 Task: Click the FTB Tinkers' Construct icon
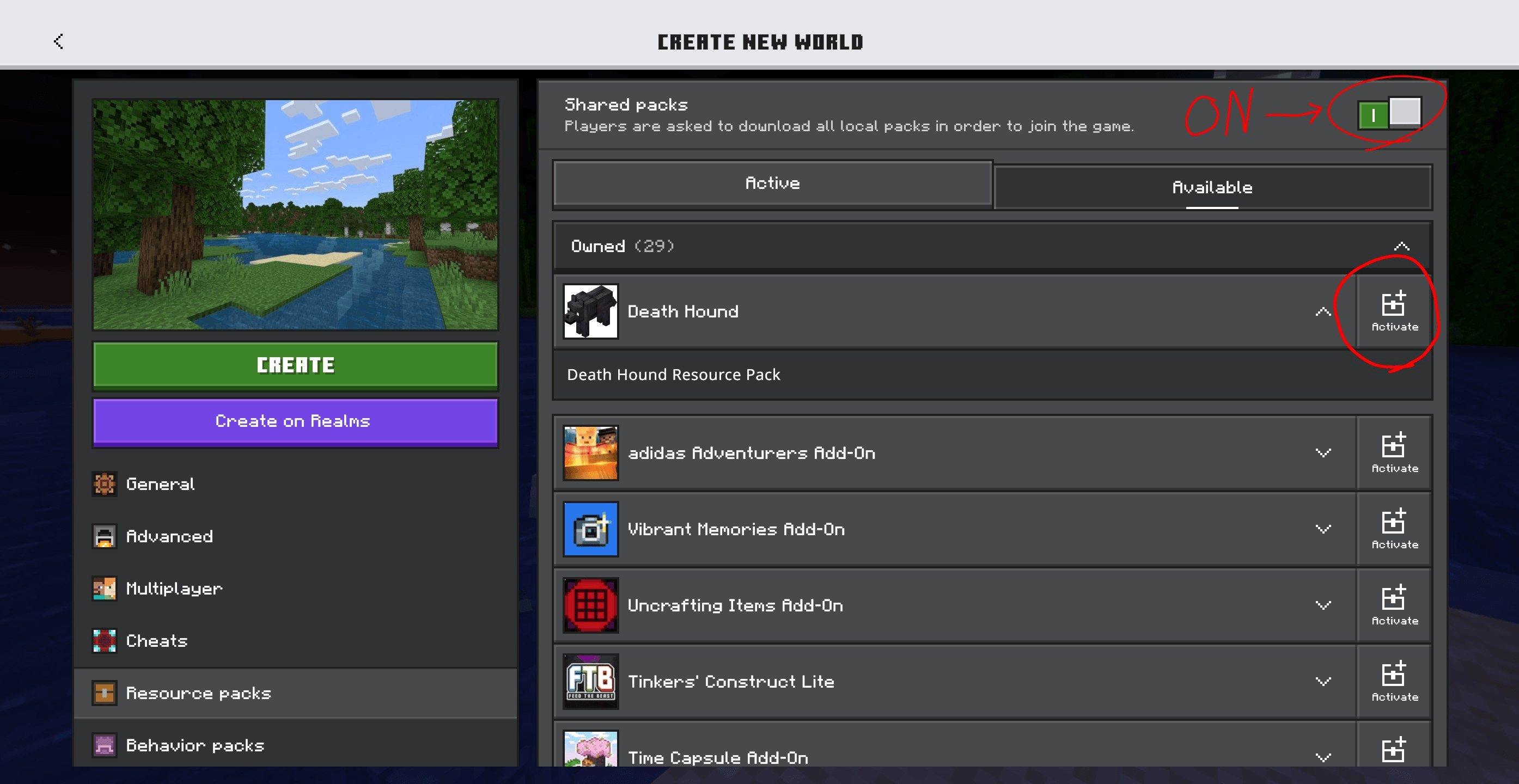(x=590, y=681)
